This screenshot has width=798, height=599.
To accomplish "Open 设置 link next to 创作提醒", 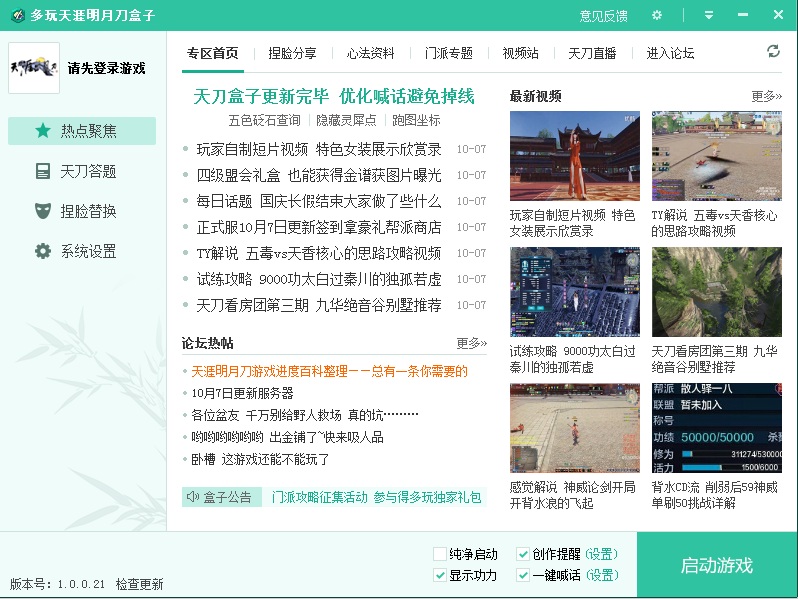I will pos(601,554).
